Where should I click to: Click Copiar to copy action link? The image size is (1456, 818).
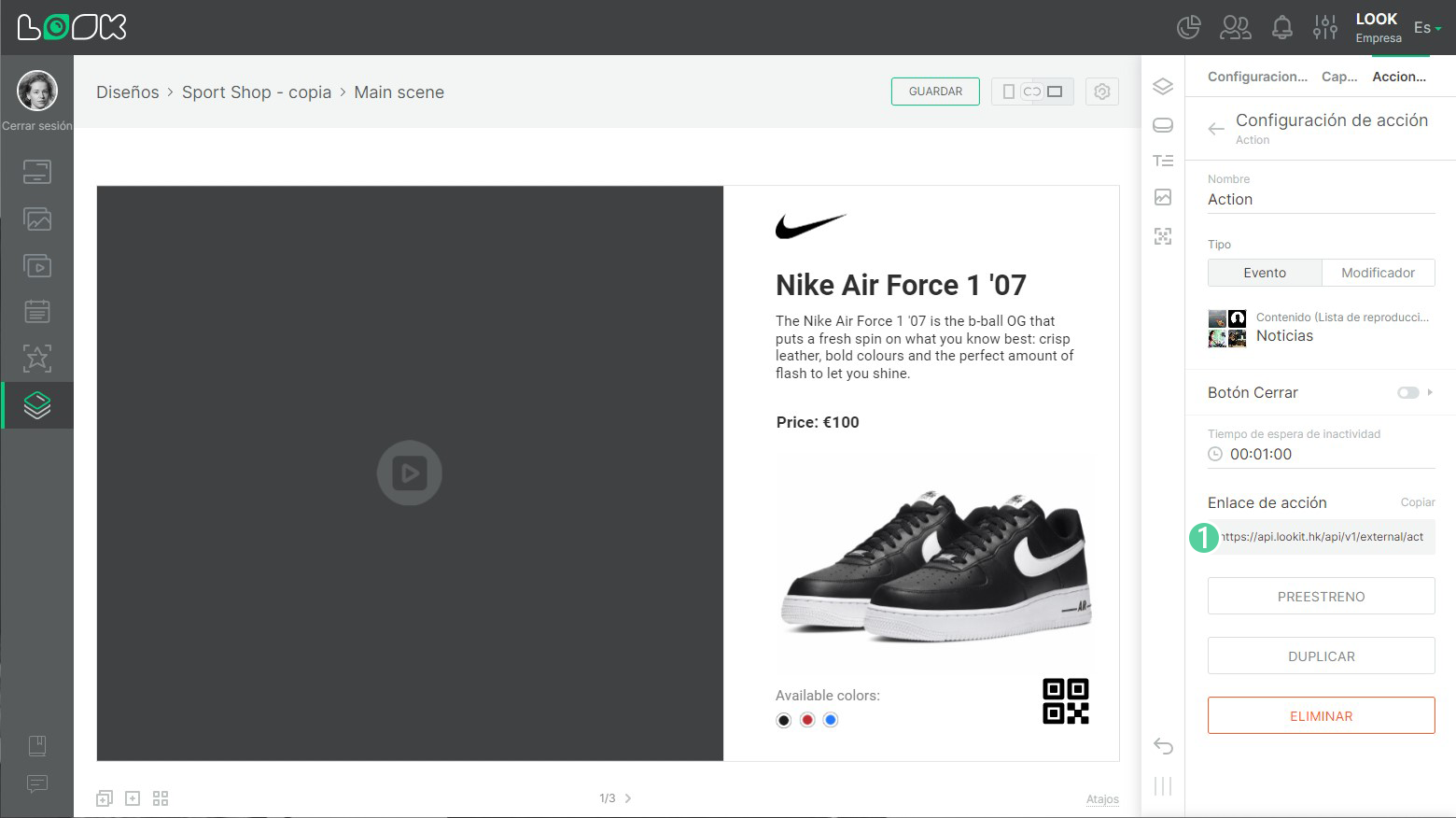click(1418, 502)
